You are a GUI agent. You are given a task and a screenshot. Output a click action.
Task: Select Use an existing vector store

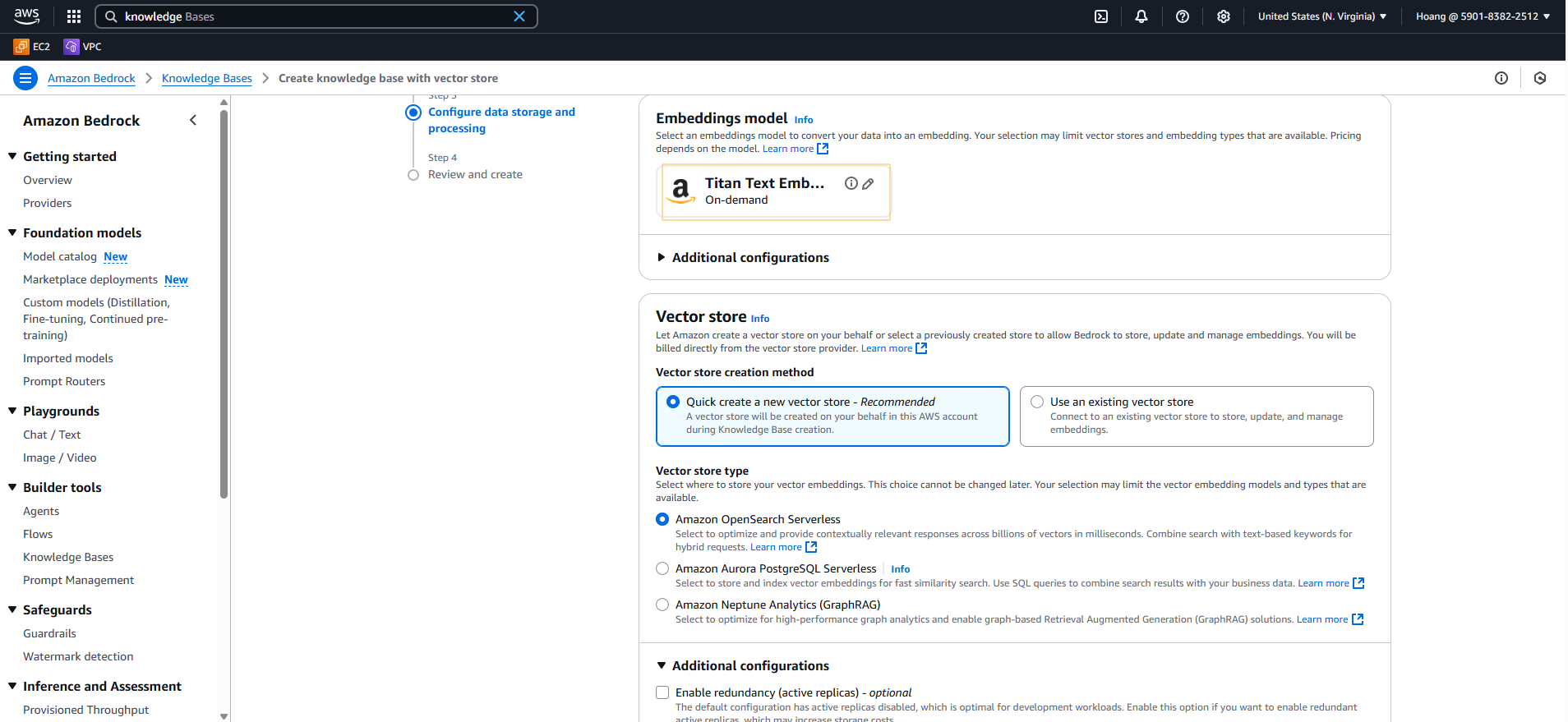click(x=1197, y=416)
